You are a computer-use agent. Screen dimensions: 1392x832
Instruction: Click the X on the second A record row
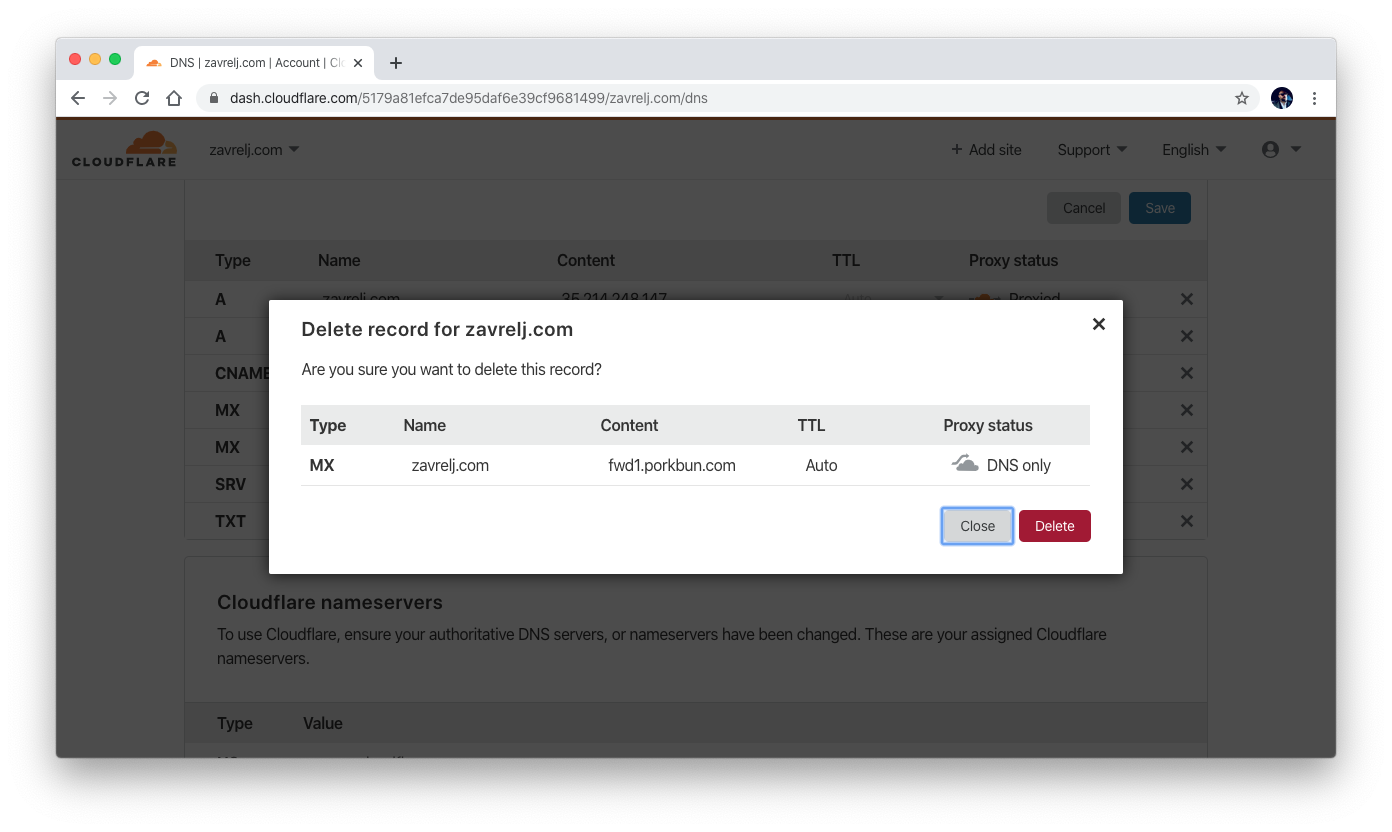click(x=1187, y=336)
